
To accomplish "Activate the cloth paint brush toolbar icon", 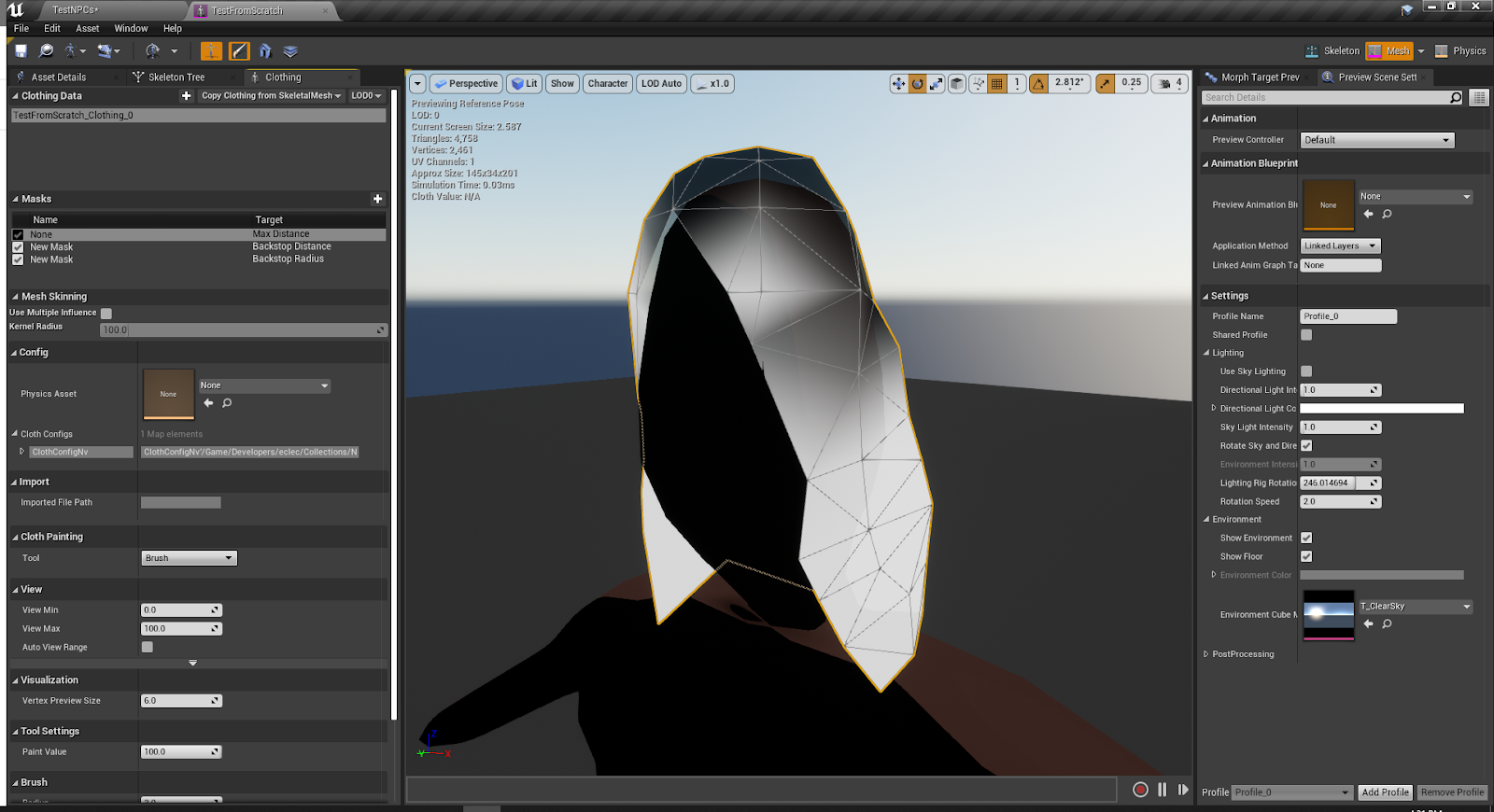I will [239, 51].
